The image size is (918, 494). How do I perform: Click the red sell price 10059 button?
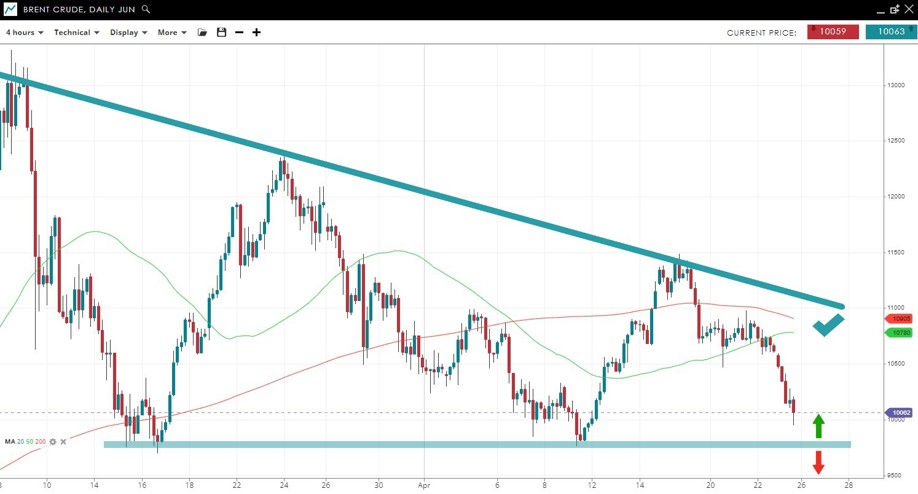pyautogui.click(x=832, y=32)
